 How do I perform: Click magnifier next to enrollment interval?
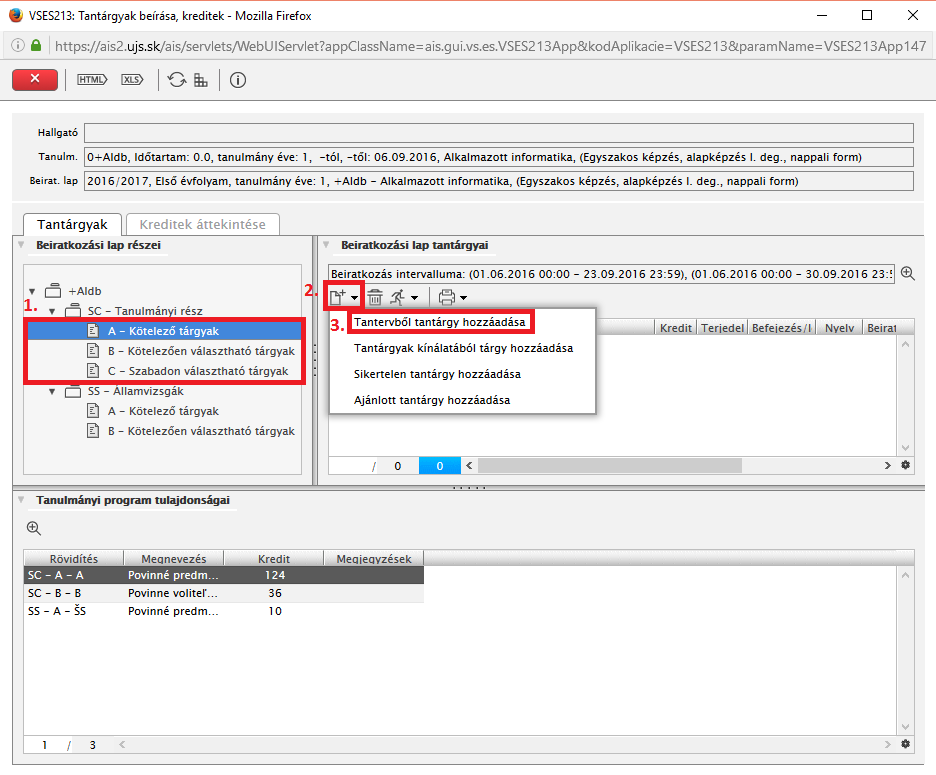pos(908,273)
